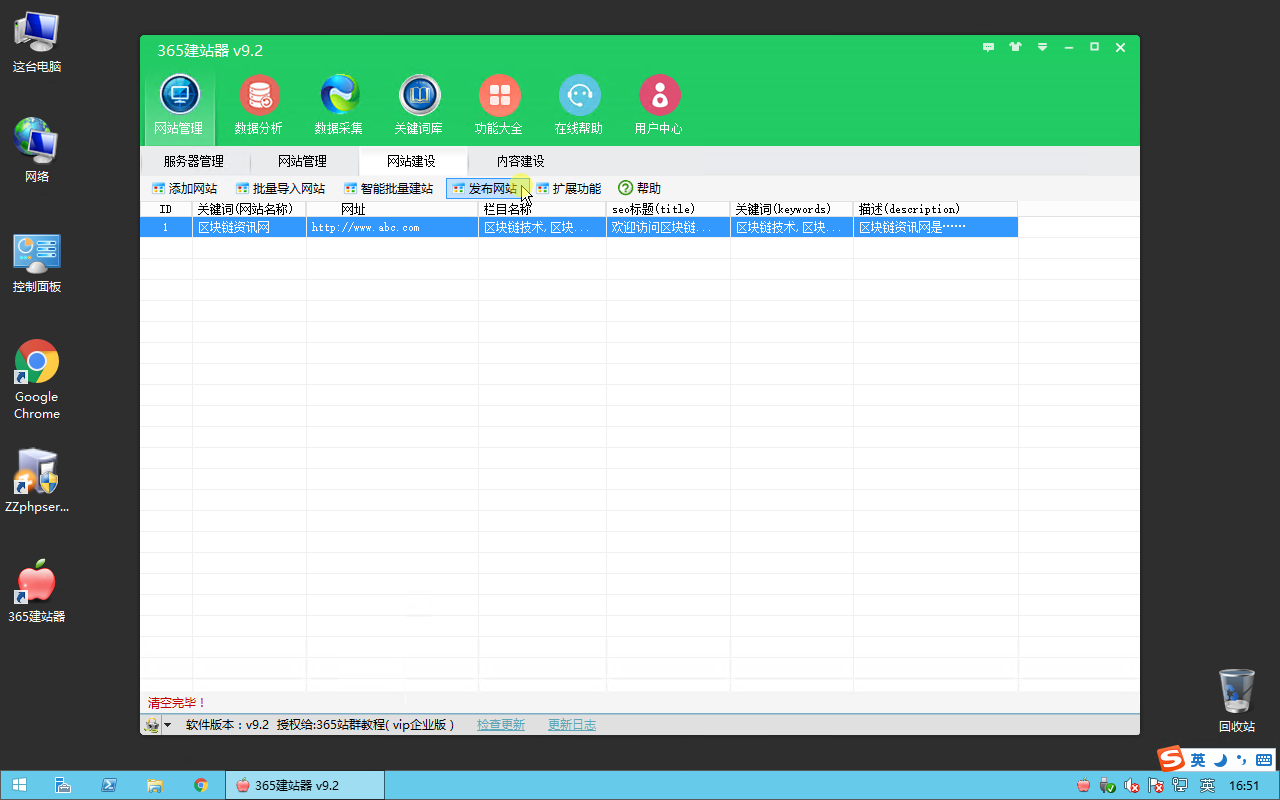
Task: Open Google Chrome desktop shortcut
Action: coord(37,380)
